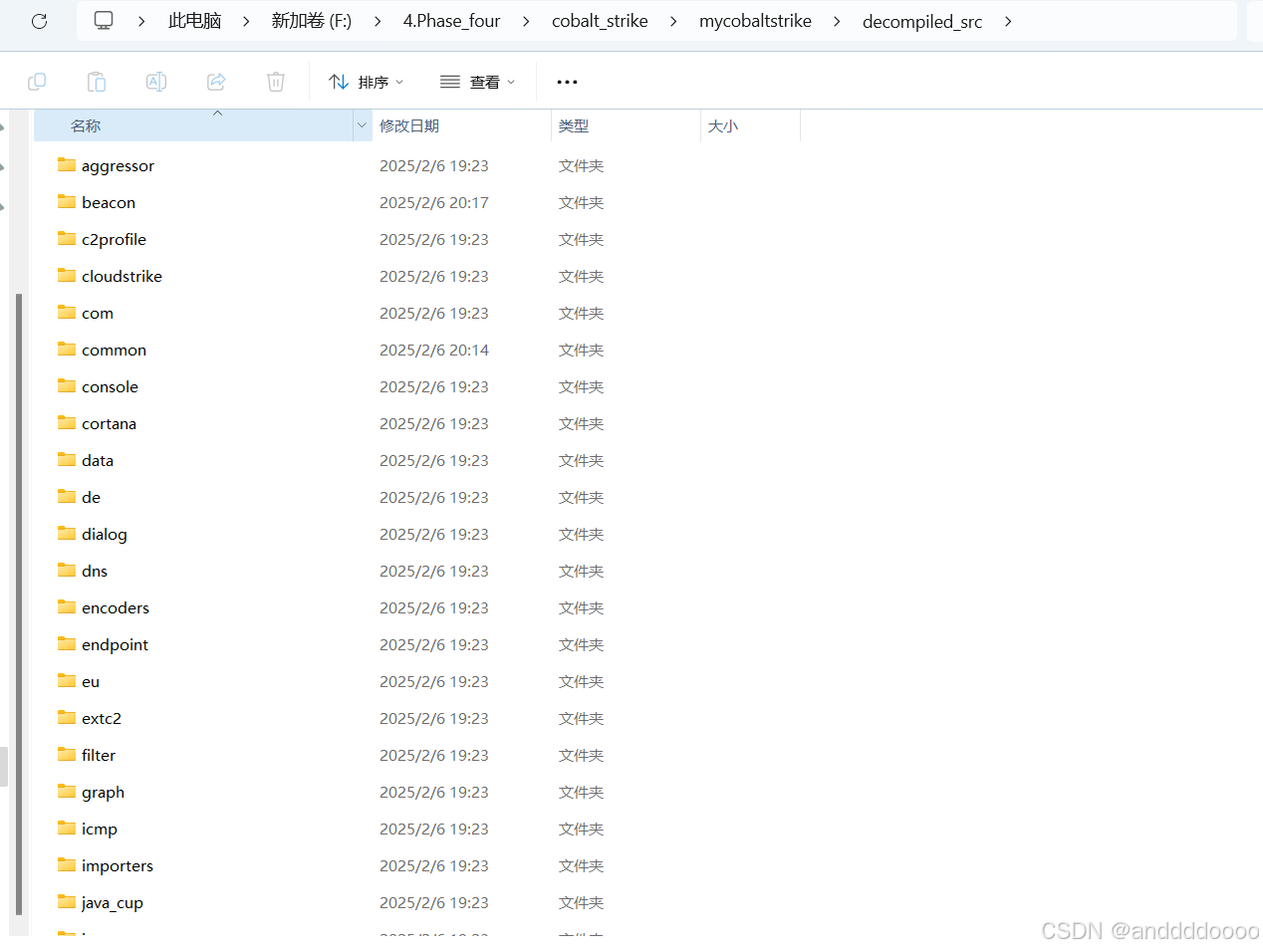The image size is (1263, 952).
Task: Click the data folder icon
Action: pos(67,460)
